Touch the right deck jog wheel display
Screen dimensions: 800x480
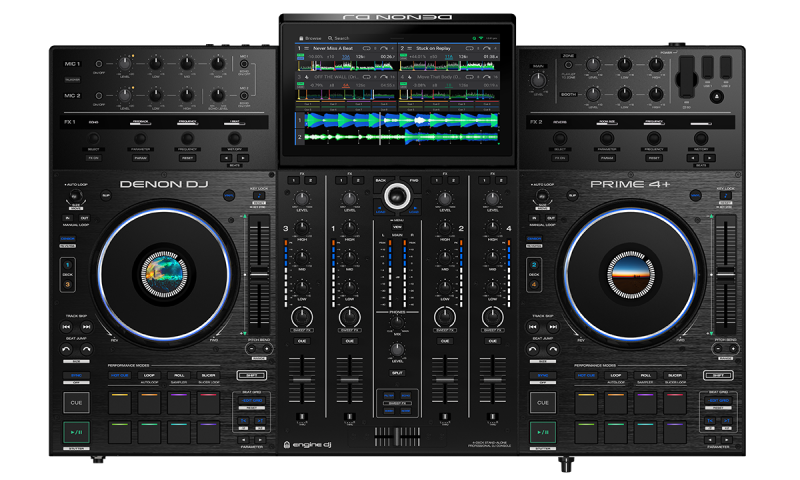click(x=630, y=274)
